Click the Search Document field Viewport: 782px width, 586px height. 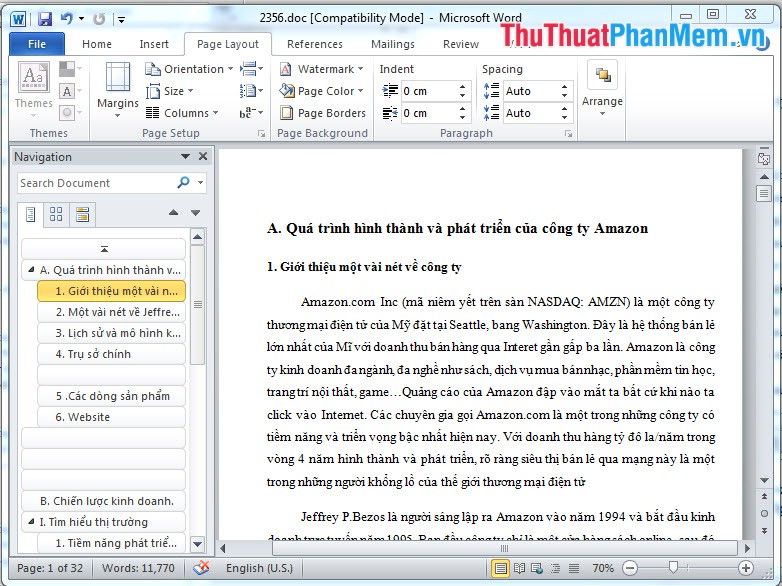pyautogui.click(x=97, y=183)
